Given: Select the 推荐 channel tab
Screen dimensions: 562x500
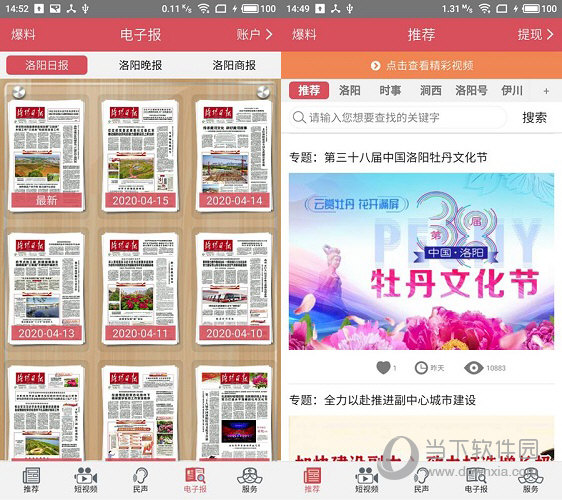Looking at the screenshot, I should pos(309,90).
